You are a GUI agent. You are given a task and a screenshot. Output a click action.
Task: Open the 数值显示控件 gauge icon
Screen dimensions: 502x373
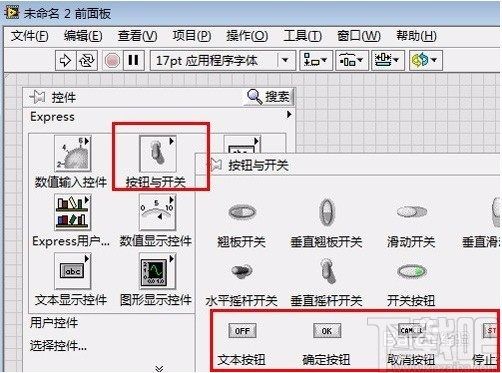[x=157, y=212]
